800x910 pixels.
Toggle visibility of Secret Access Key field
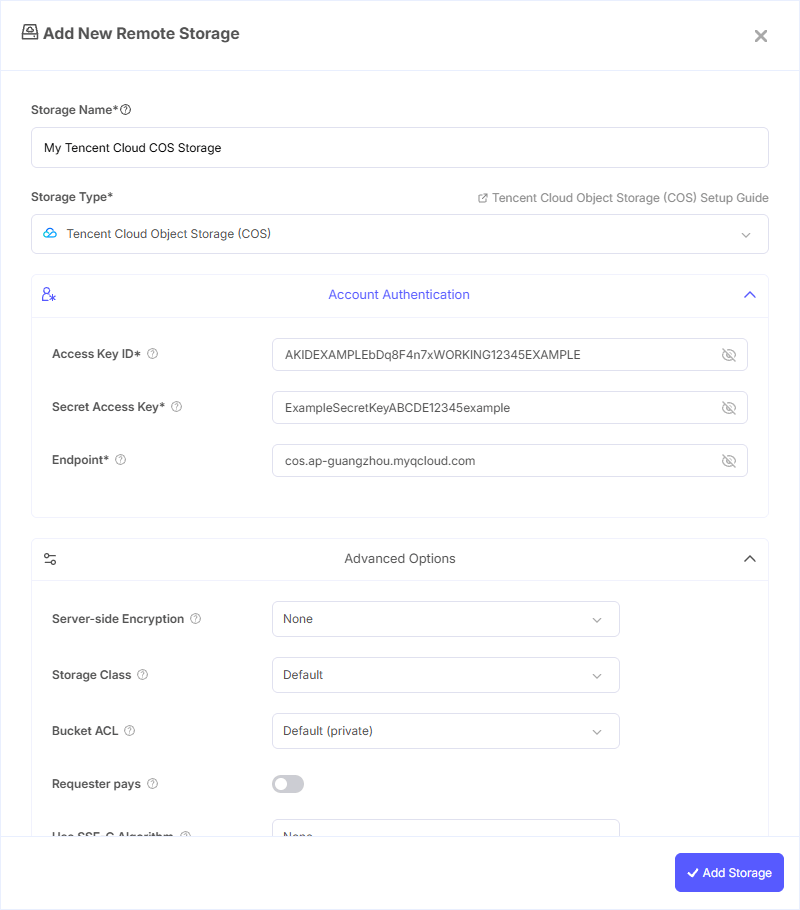coord(728,408)
